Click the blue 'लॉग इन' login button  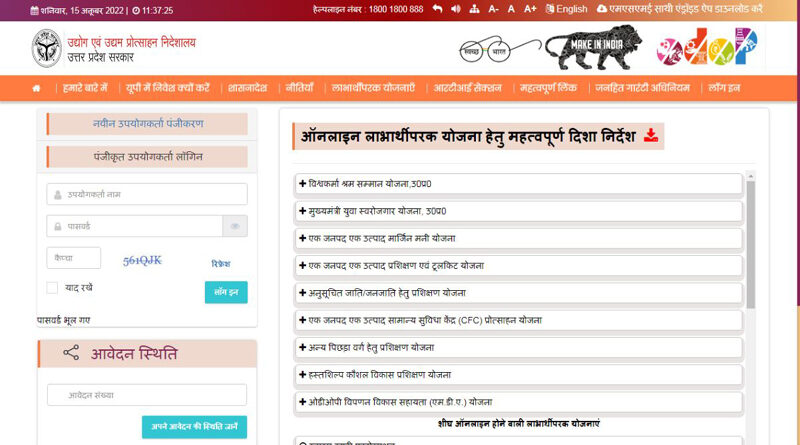coord(226,292)
